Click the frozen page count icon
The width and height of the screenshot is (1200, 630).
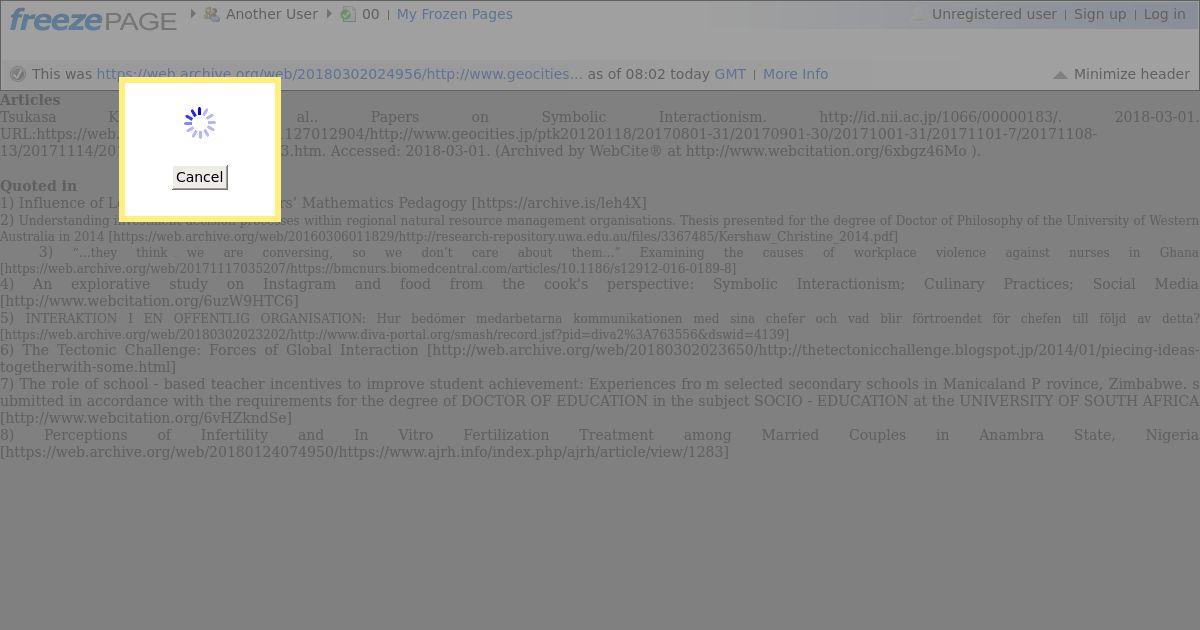click(347, 14)
